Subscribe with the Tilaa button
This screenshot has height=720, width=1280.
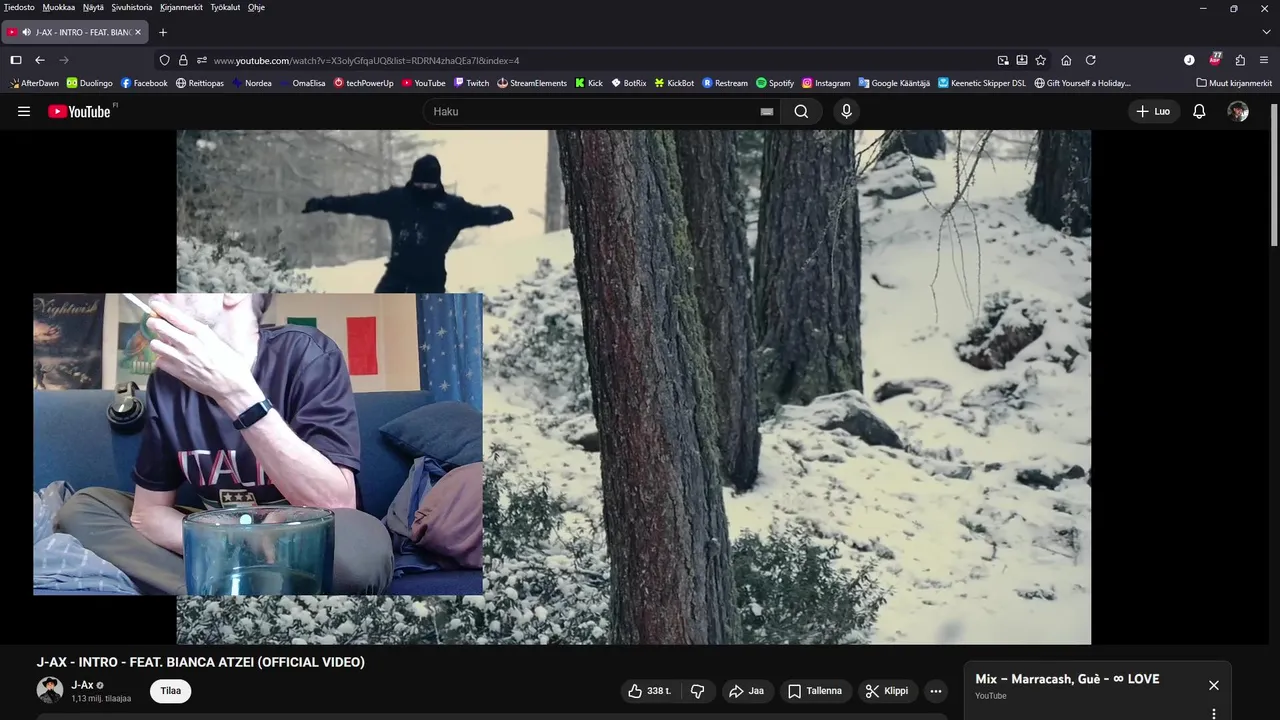(x=171, y=691)
